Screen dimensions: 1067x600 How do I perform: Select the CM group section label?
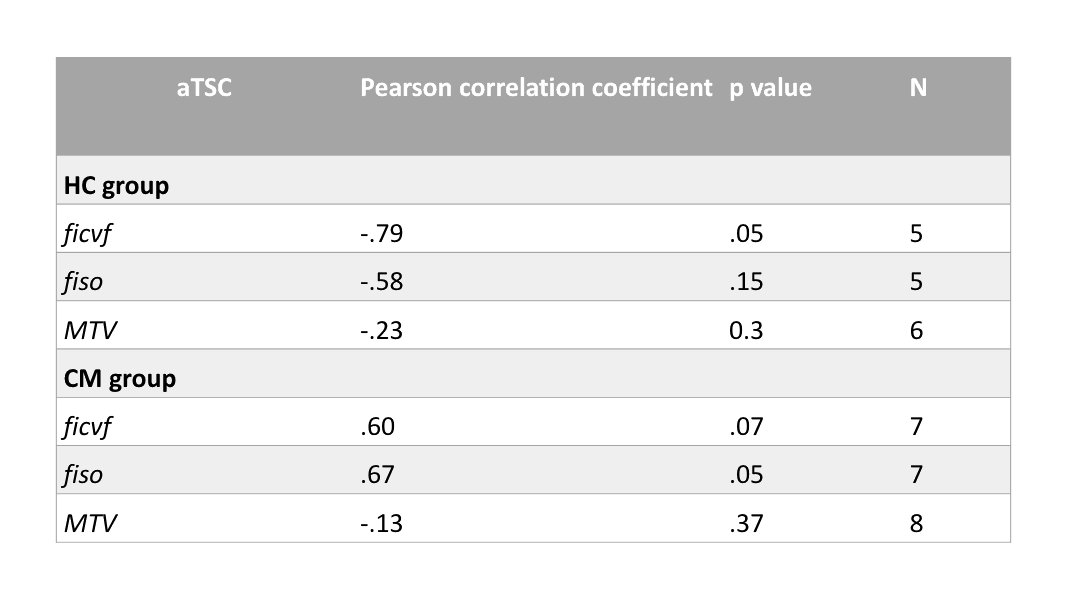pos(119,380)
